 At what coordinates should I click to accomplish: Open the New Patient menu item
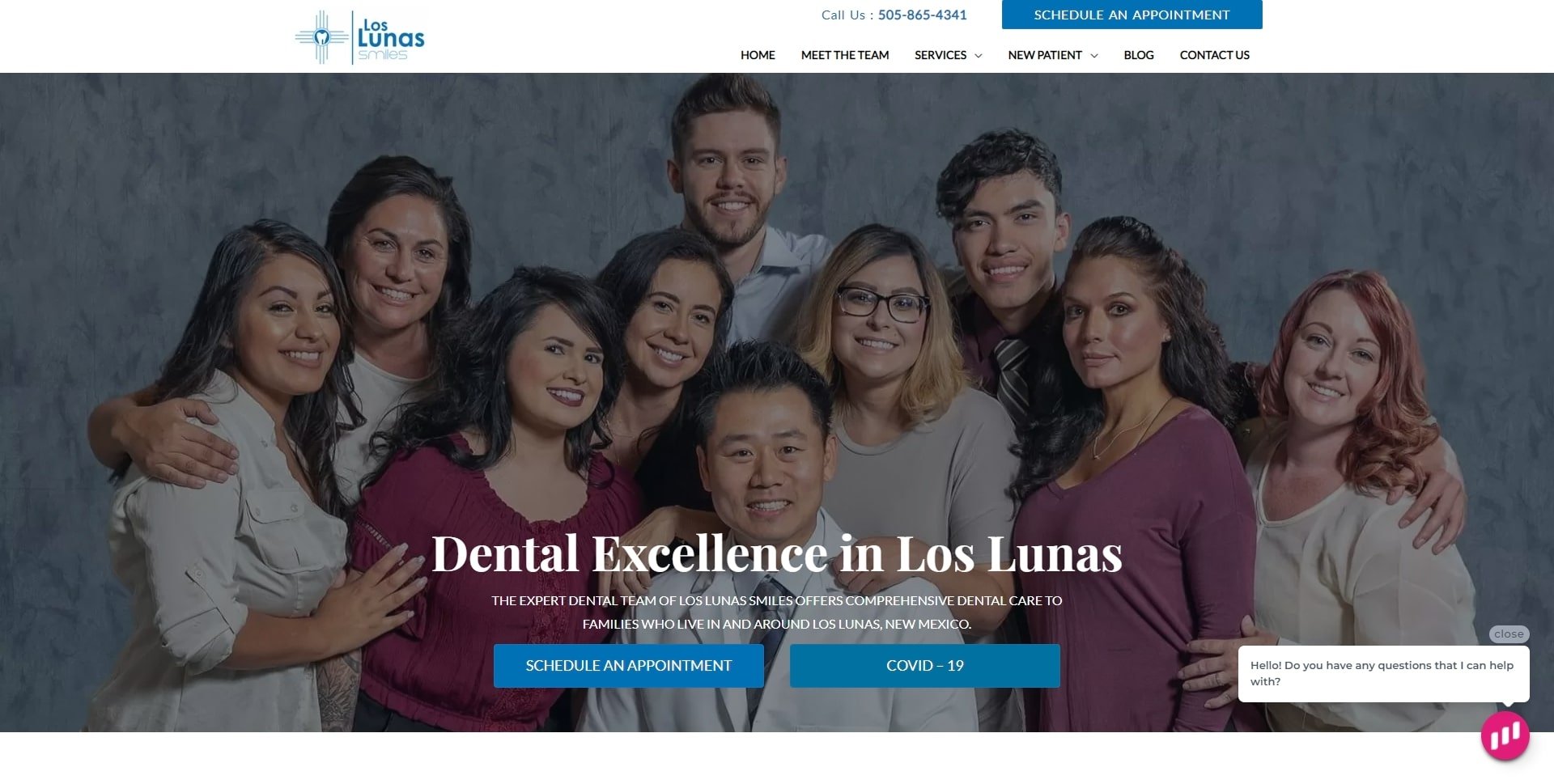(x=1044, y=55)
